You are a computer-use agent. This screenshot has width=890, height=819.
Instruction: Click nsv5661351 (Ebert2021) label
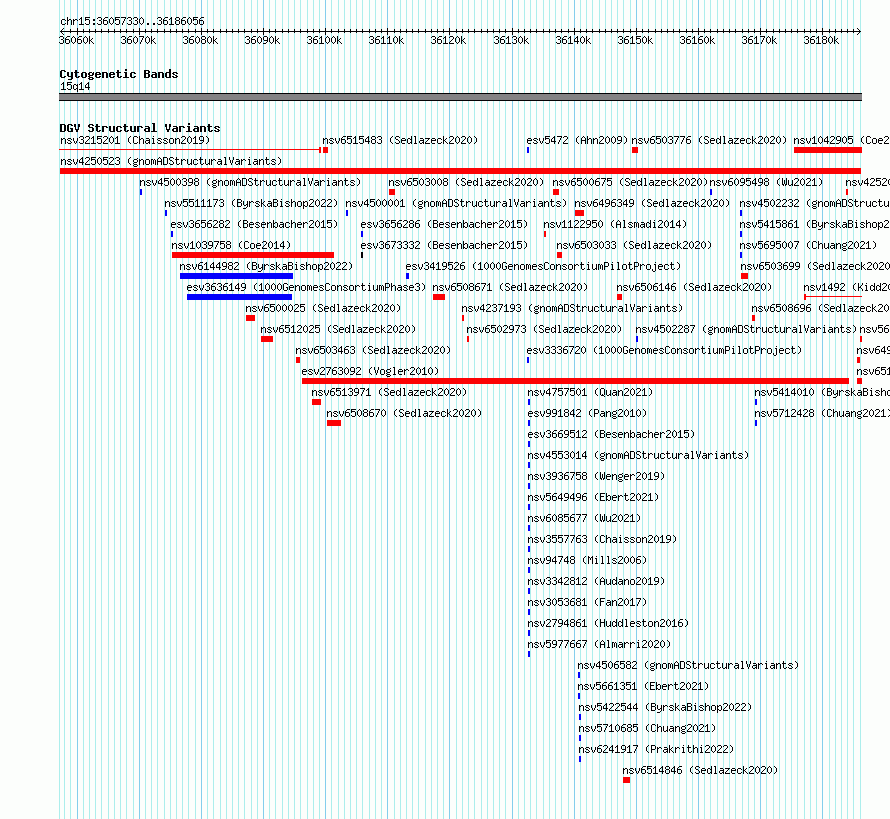(x=643, y=686)
